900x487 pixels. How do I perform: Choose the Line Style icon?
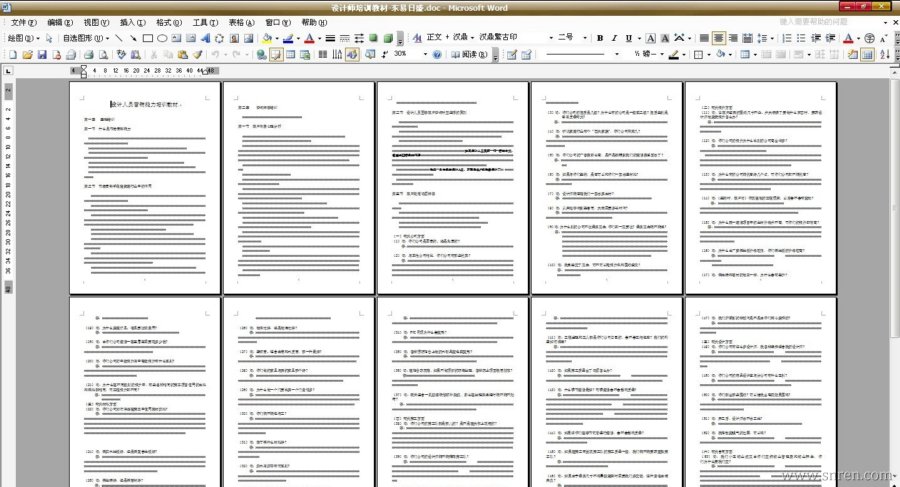[330, 38]
